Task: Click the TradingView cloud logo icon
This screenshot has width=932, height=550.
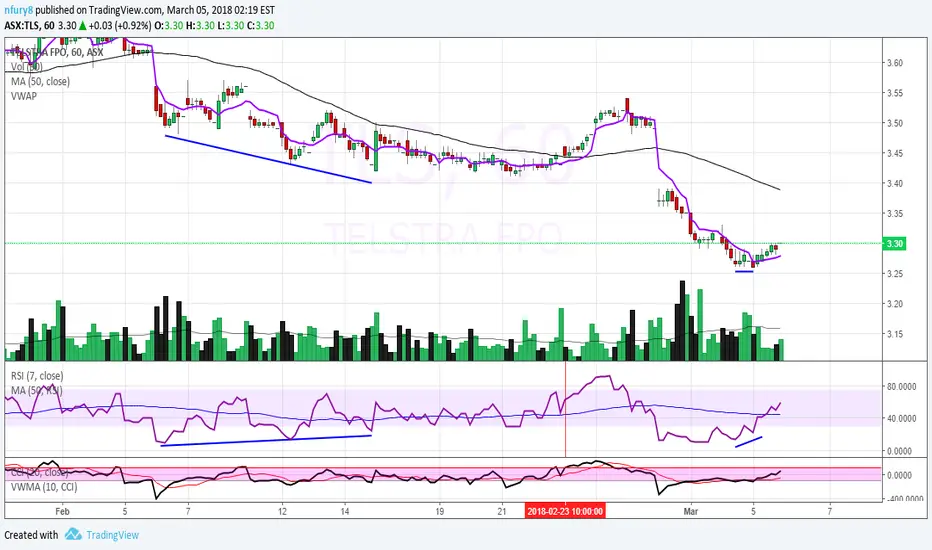Action: (73, 534)
